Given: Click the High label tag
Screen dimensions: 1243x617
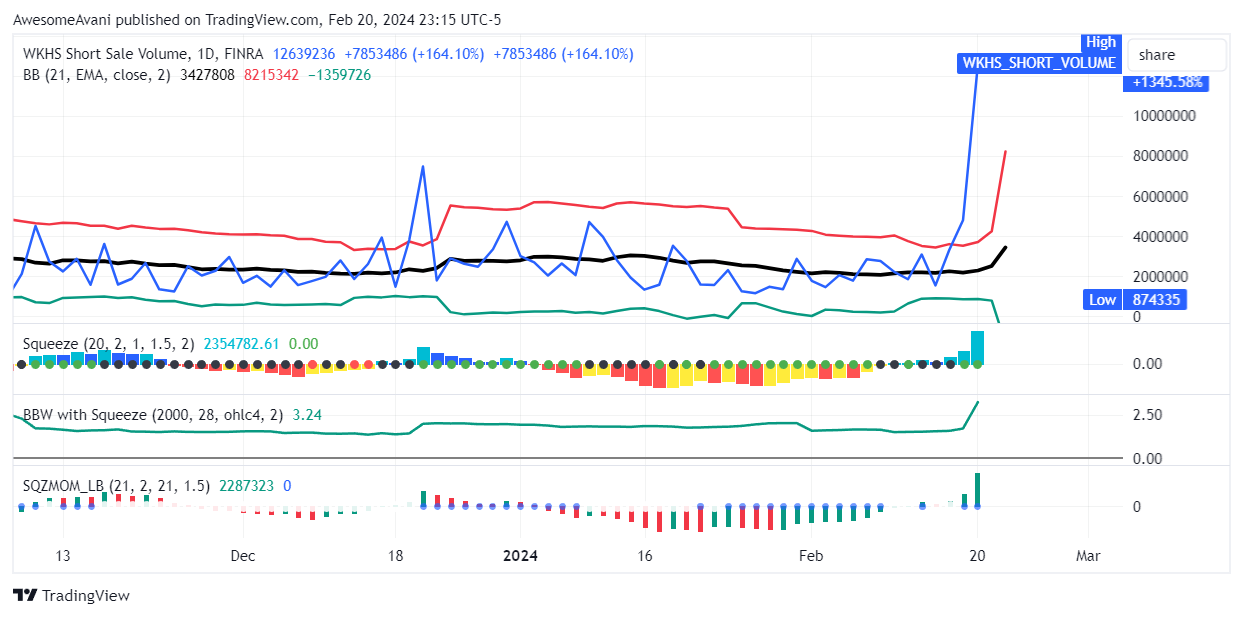Looking at the screenshot, I should click(x=1100, y=42).
